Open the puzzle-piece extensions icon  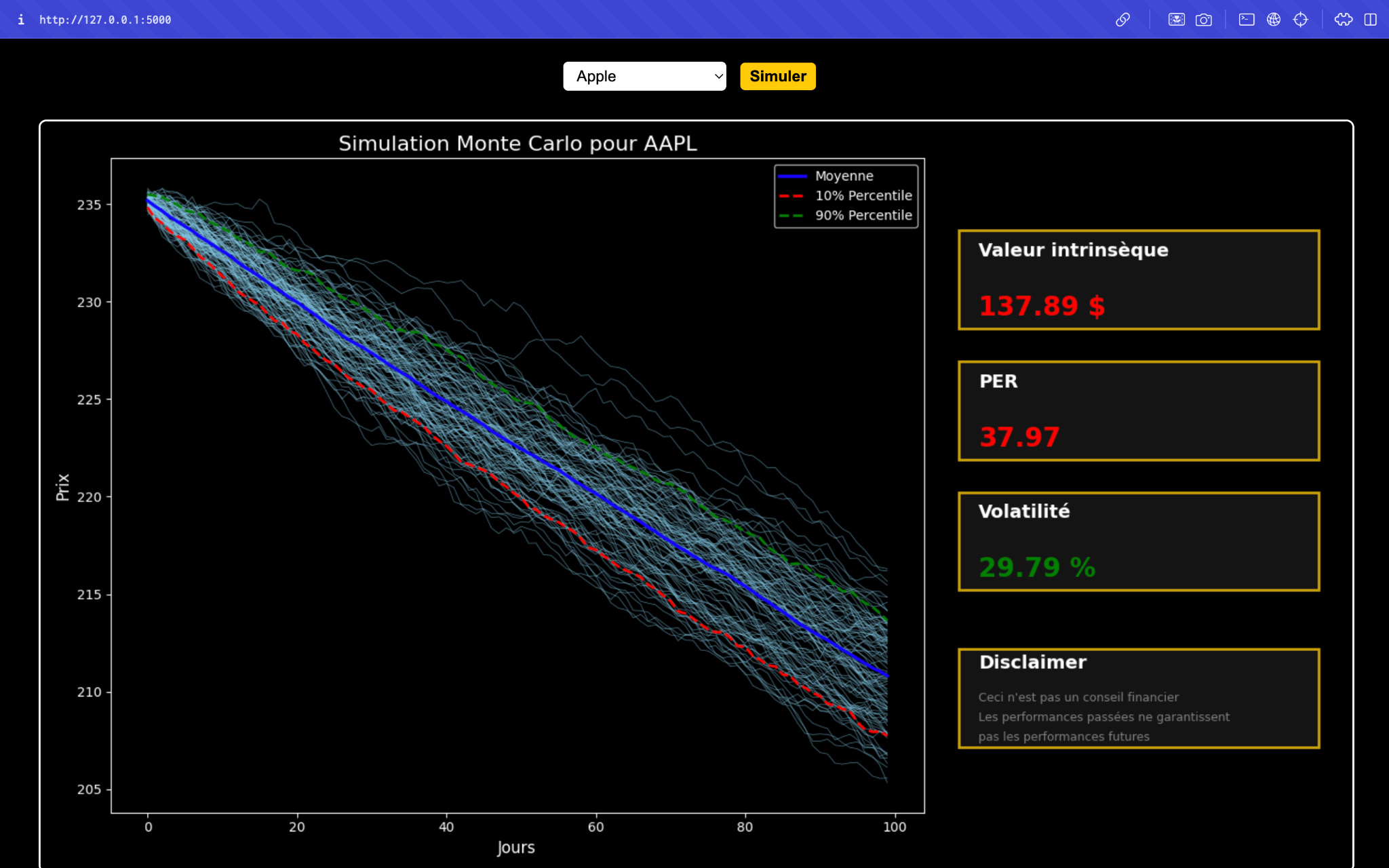[1344, 20]
